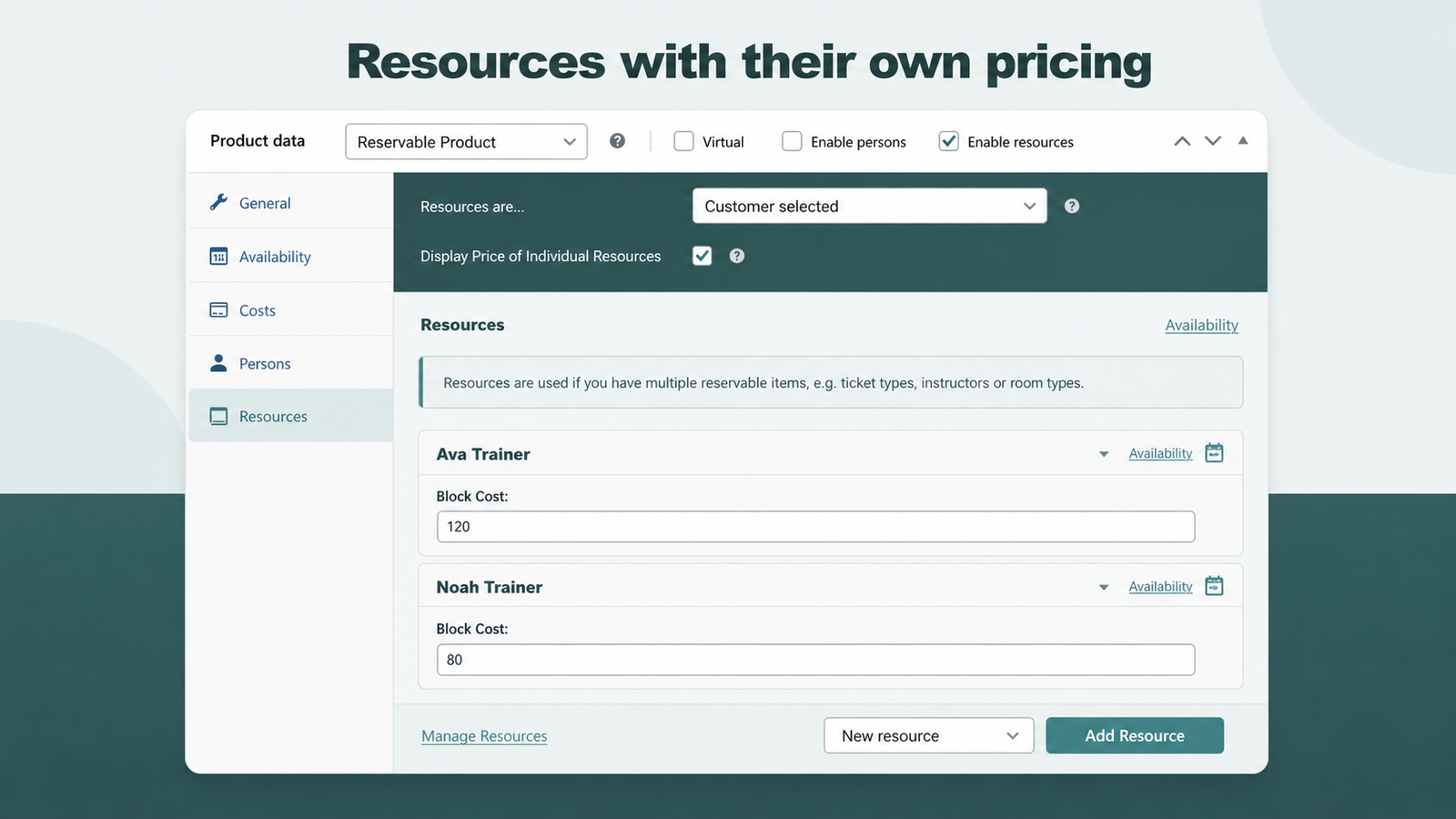Collapse the Ava Trainer resource panel arrow
This screenshot has width=1456, height=819.
[x=1104, y=454]
